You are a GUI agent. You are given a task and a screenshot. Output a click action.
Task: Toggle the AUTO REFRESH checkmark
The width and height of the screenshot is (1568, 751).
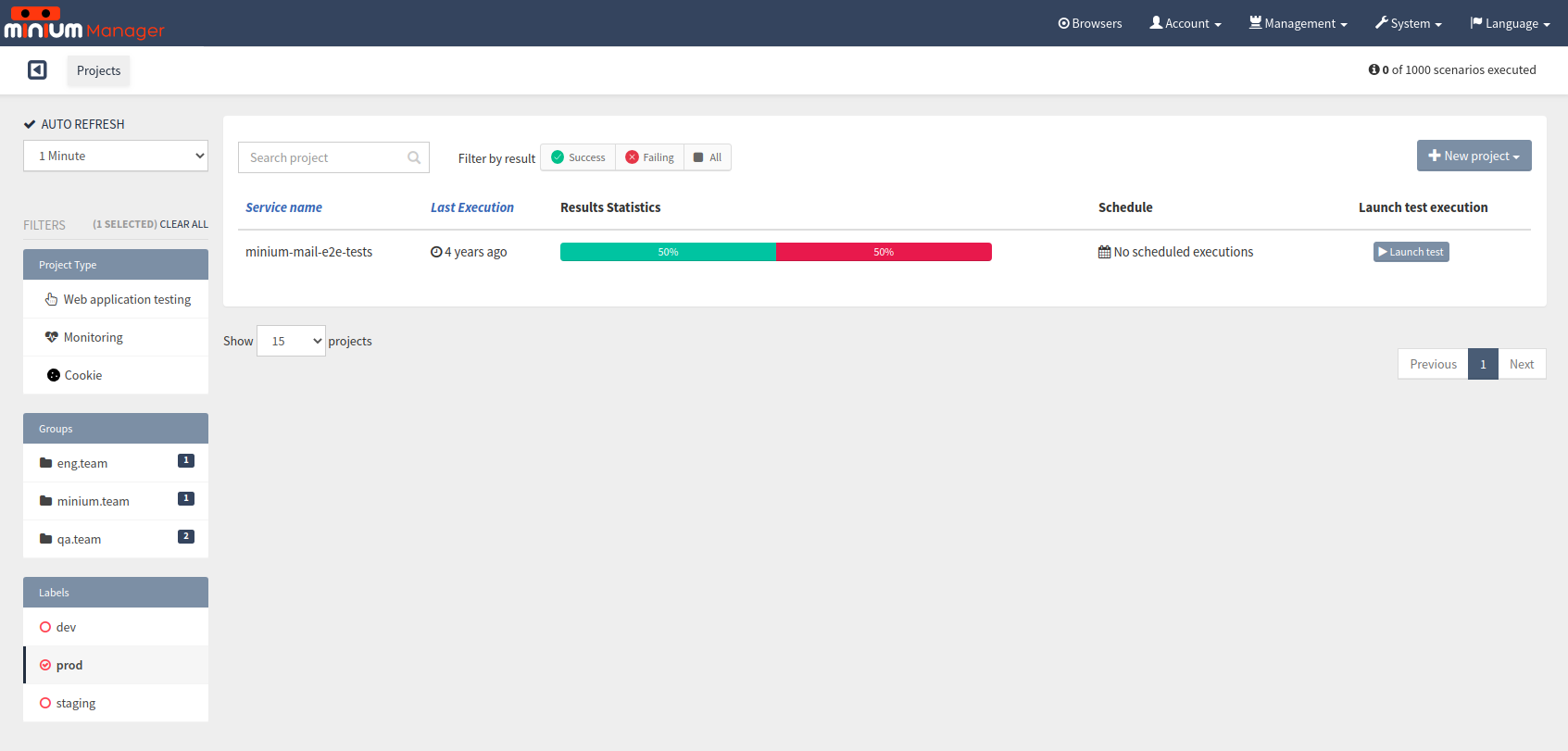[x=30, y=124]
